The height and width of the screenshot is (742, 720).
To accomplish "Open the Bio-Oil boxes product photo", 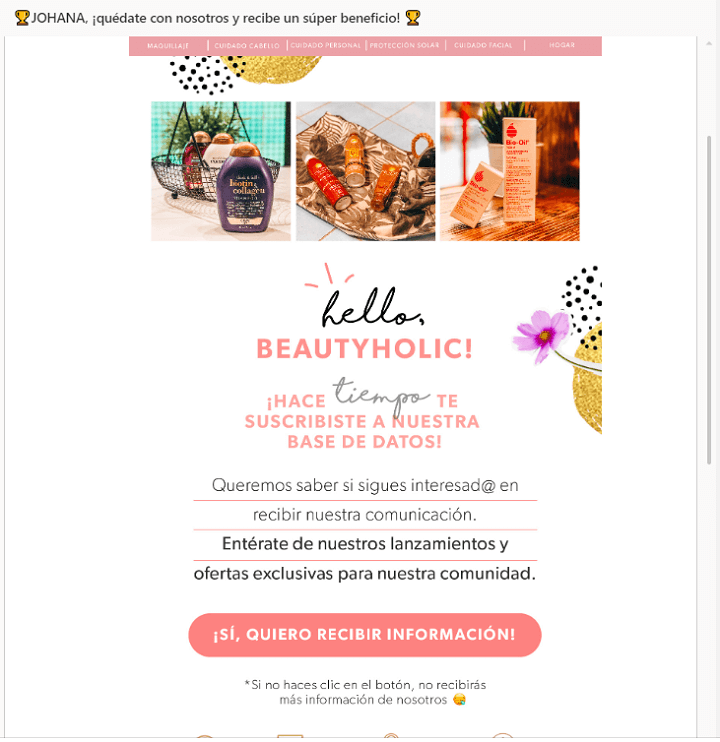I will (x=510, y=171).
